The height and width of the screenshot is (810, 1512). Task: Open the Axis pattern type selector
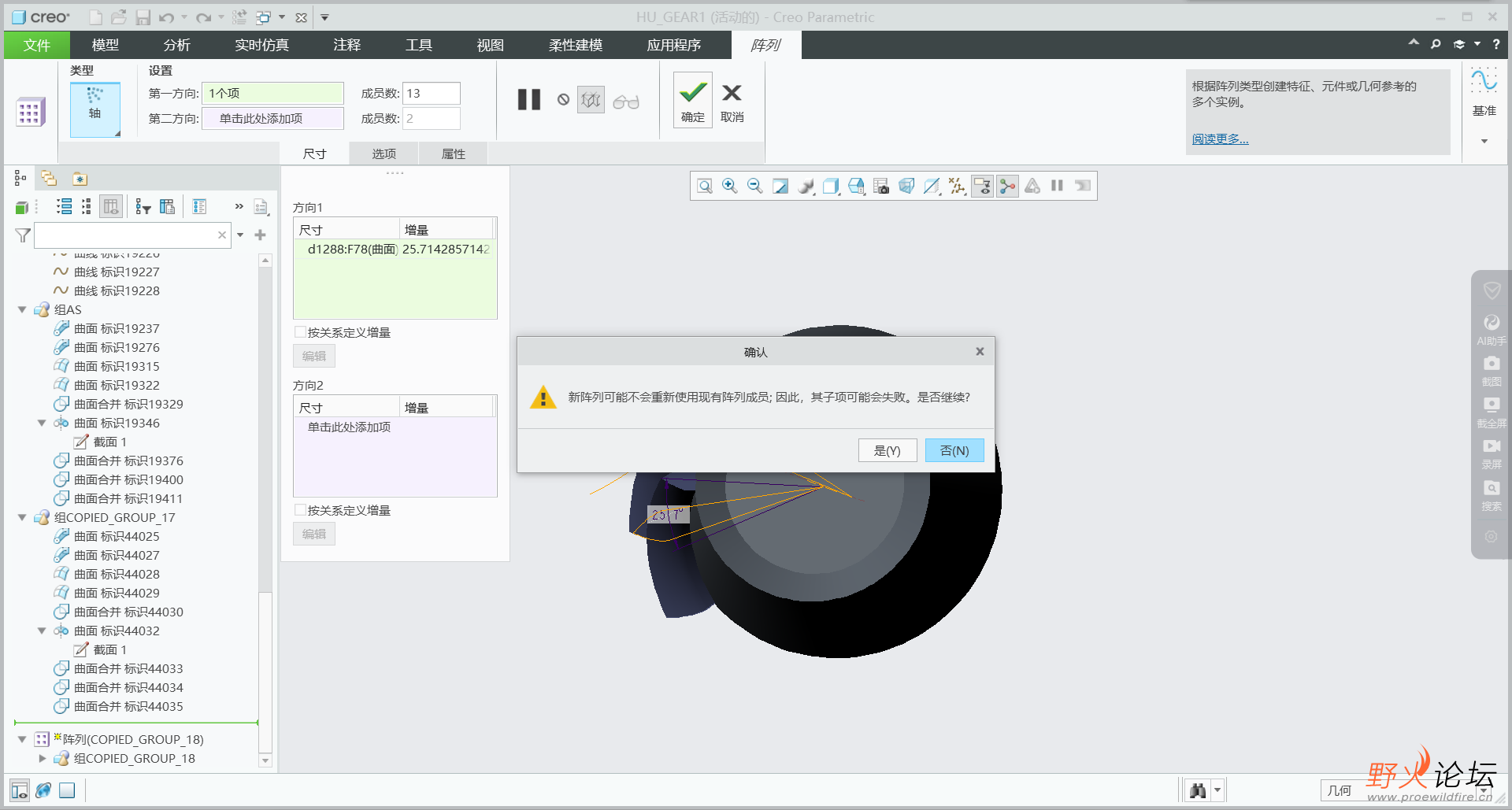coord(94,109)
